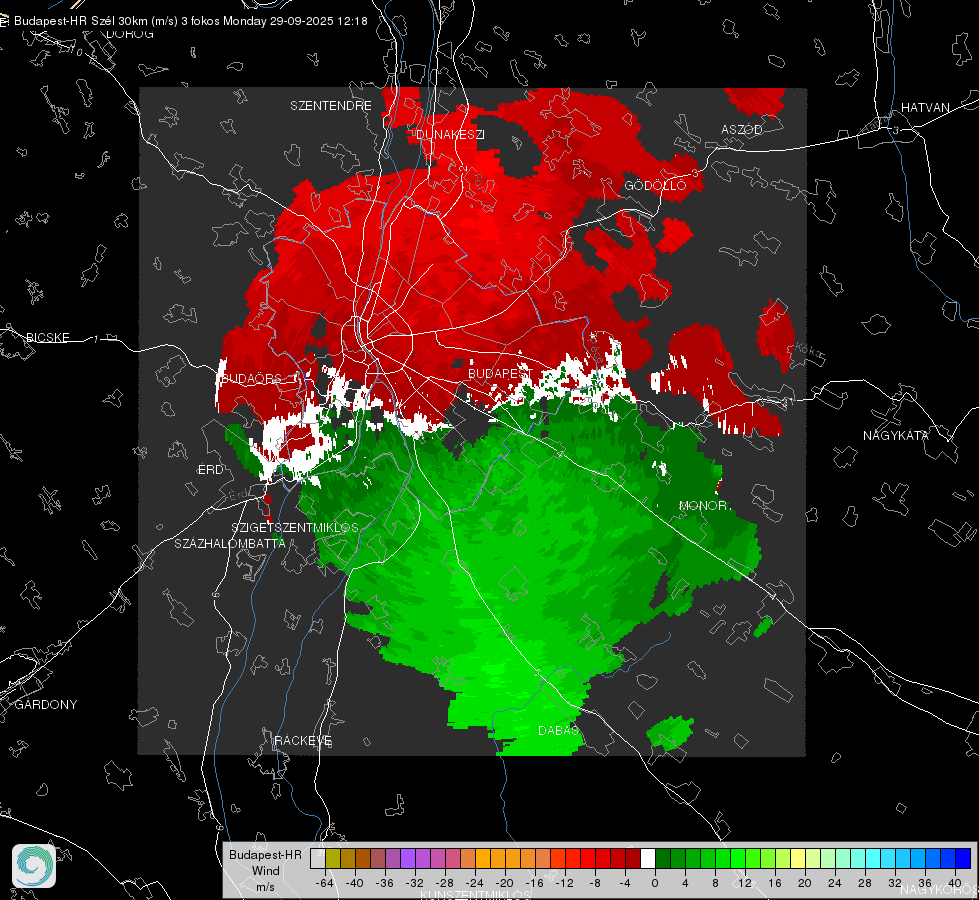Click the Budapest-HR Wind m/s legend caption
The height and width of the screenshot is (900, 979).
pyautogui.click(x=265, y=871)
